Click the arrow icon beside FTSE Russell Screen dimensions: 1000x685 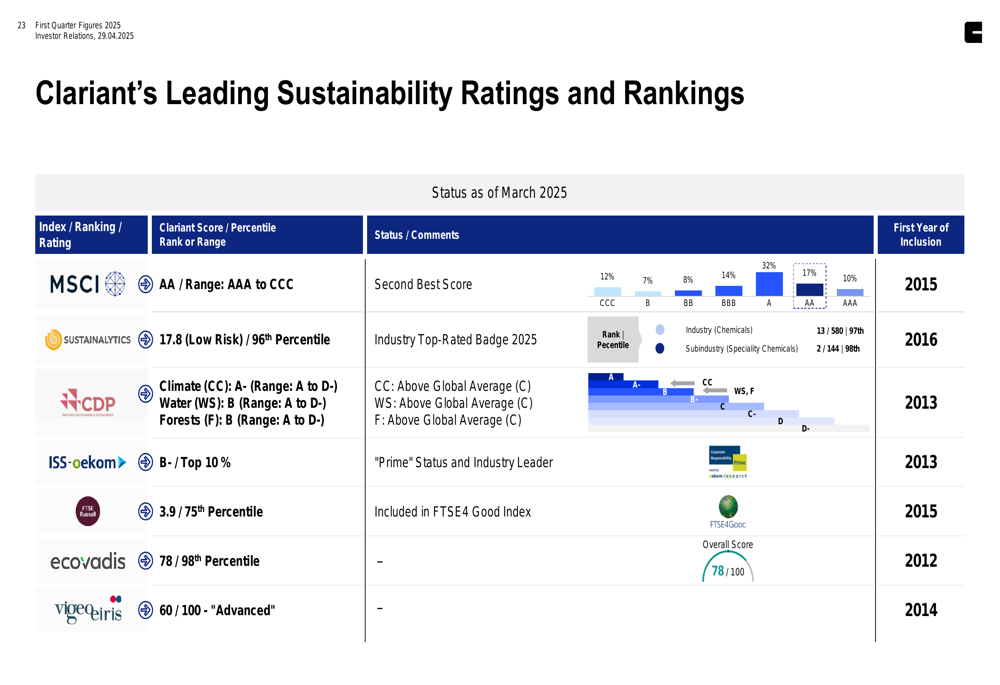145,511
